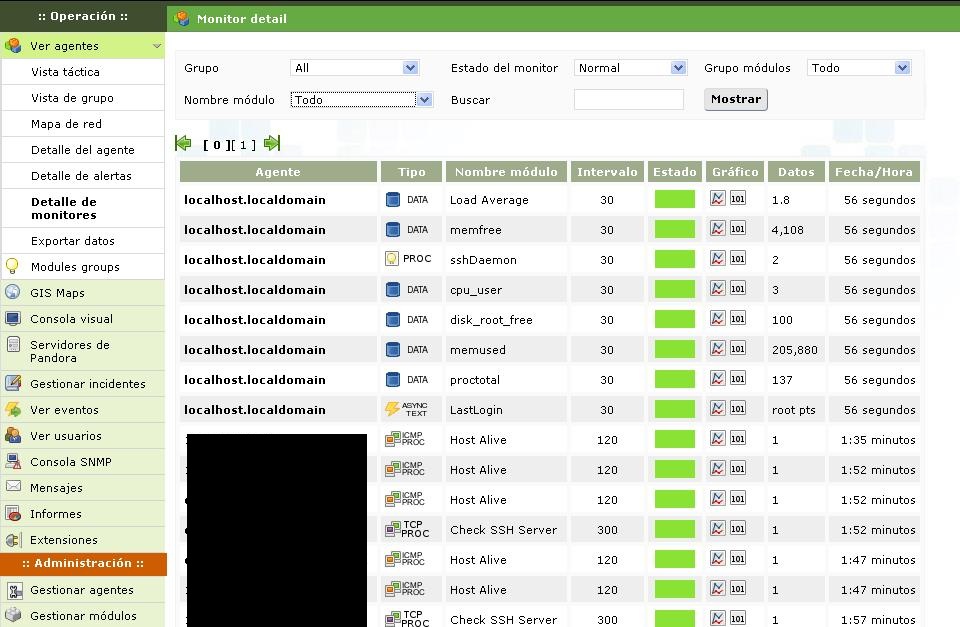
Task: Click the Buscar text field
Action: [x=628, y=100]
